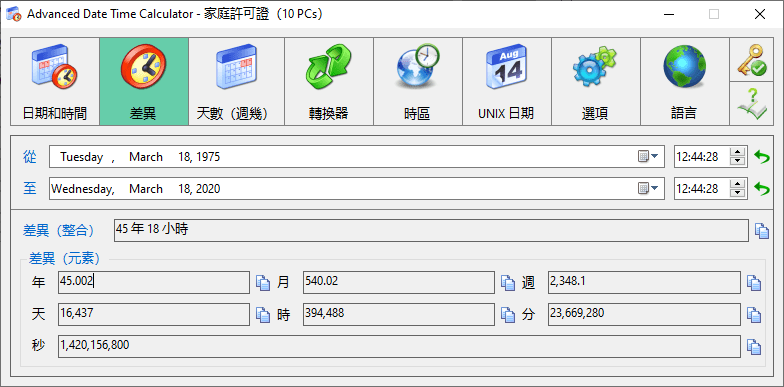The width and height of the screenshot is (784, 387).
Task: Copy the 天 value 16,437
Action: pos(263,314)
